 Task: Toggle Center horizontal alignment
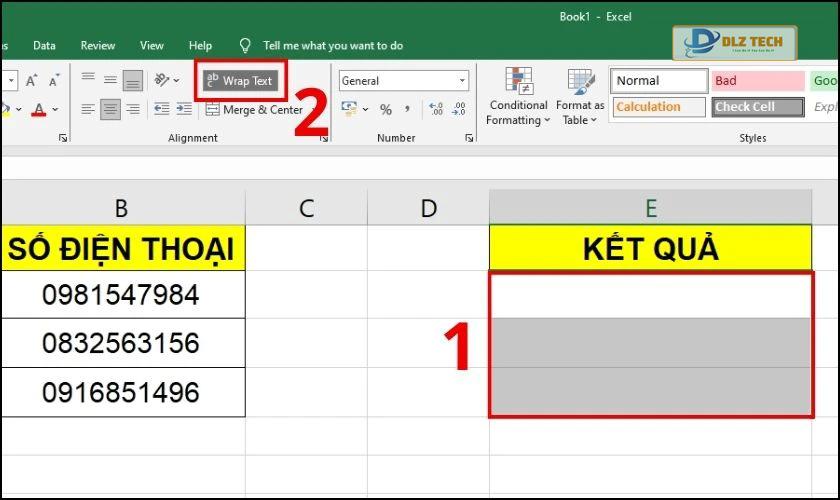[x=110, y=109]
